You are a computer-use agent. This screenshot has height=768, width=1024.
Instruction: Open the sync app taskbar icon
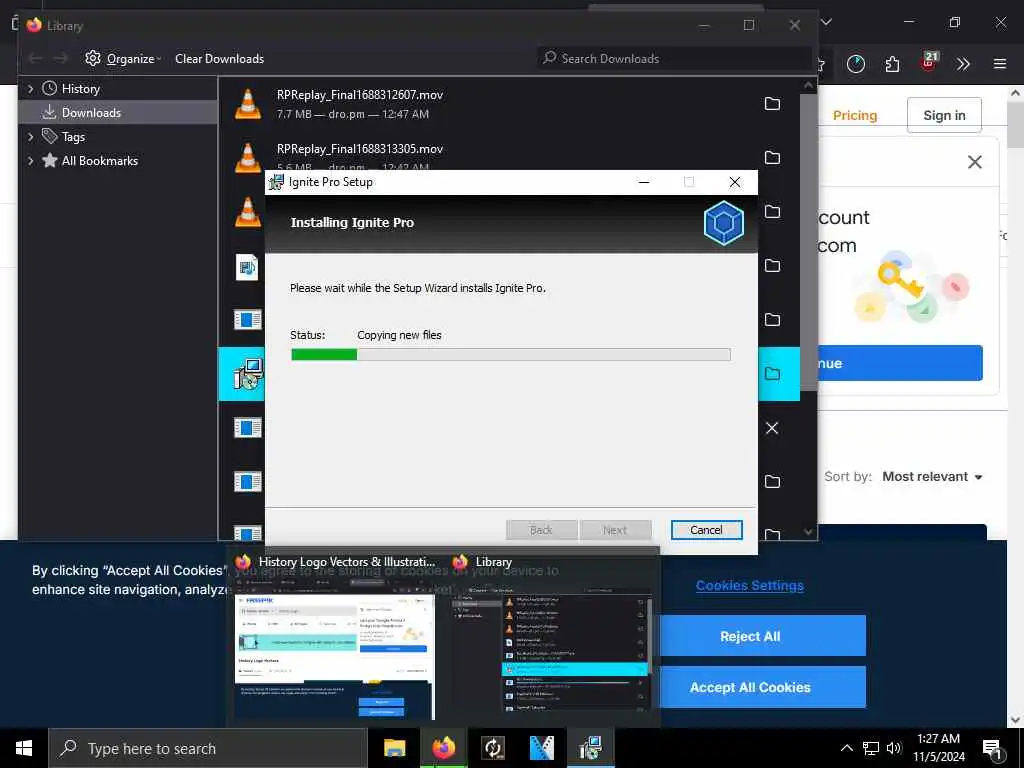click(492, 748)
